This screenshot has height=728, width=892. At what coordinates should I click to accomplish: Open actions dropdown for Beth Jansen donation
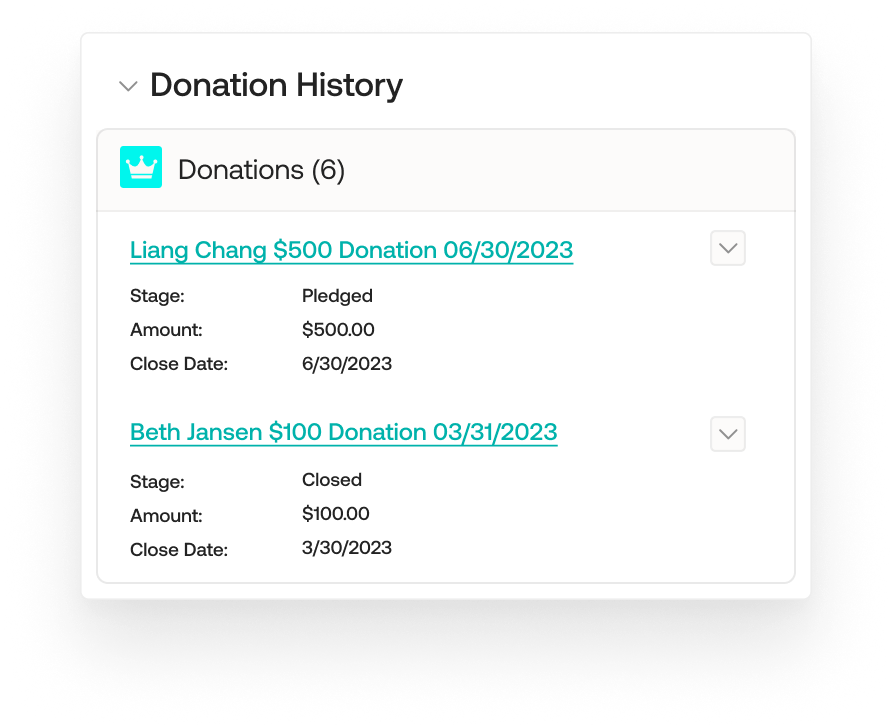(728, 434)
